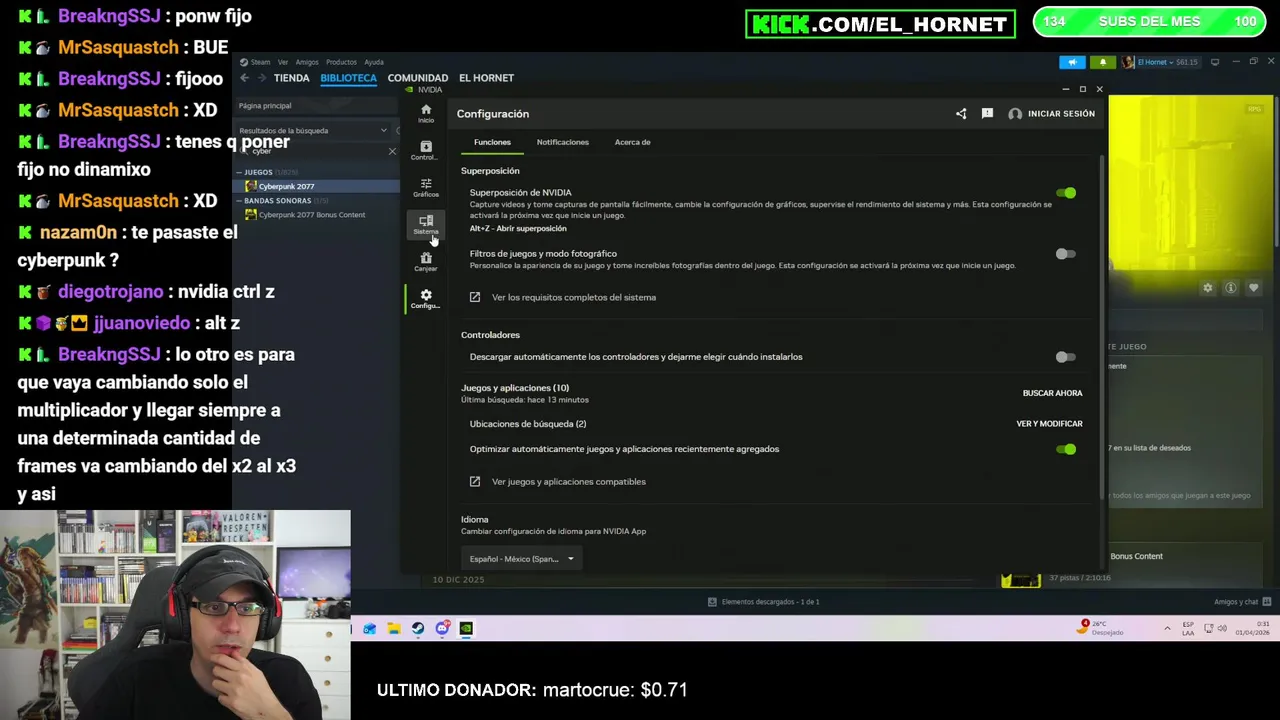Click Steam notifications bell button
1280x720 pixels.
1103,62
